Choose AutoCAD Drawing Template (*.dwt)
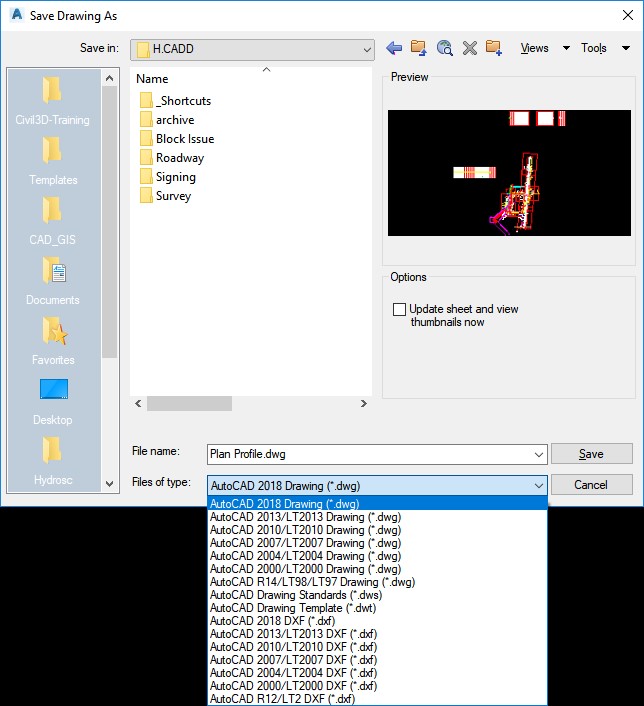 [x=377, y=608]
